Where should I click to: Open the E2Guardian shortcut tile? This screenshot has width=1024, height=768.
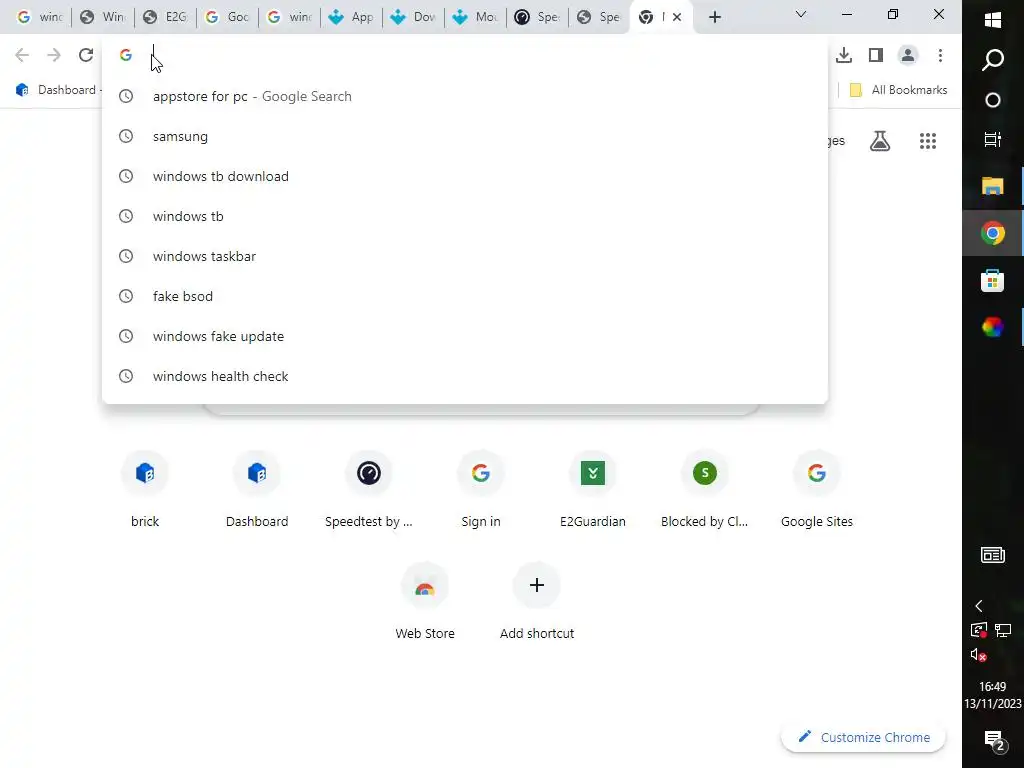click(593, 488)
